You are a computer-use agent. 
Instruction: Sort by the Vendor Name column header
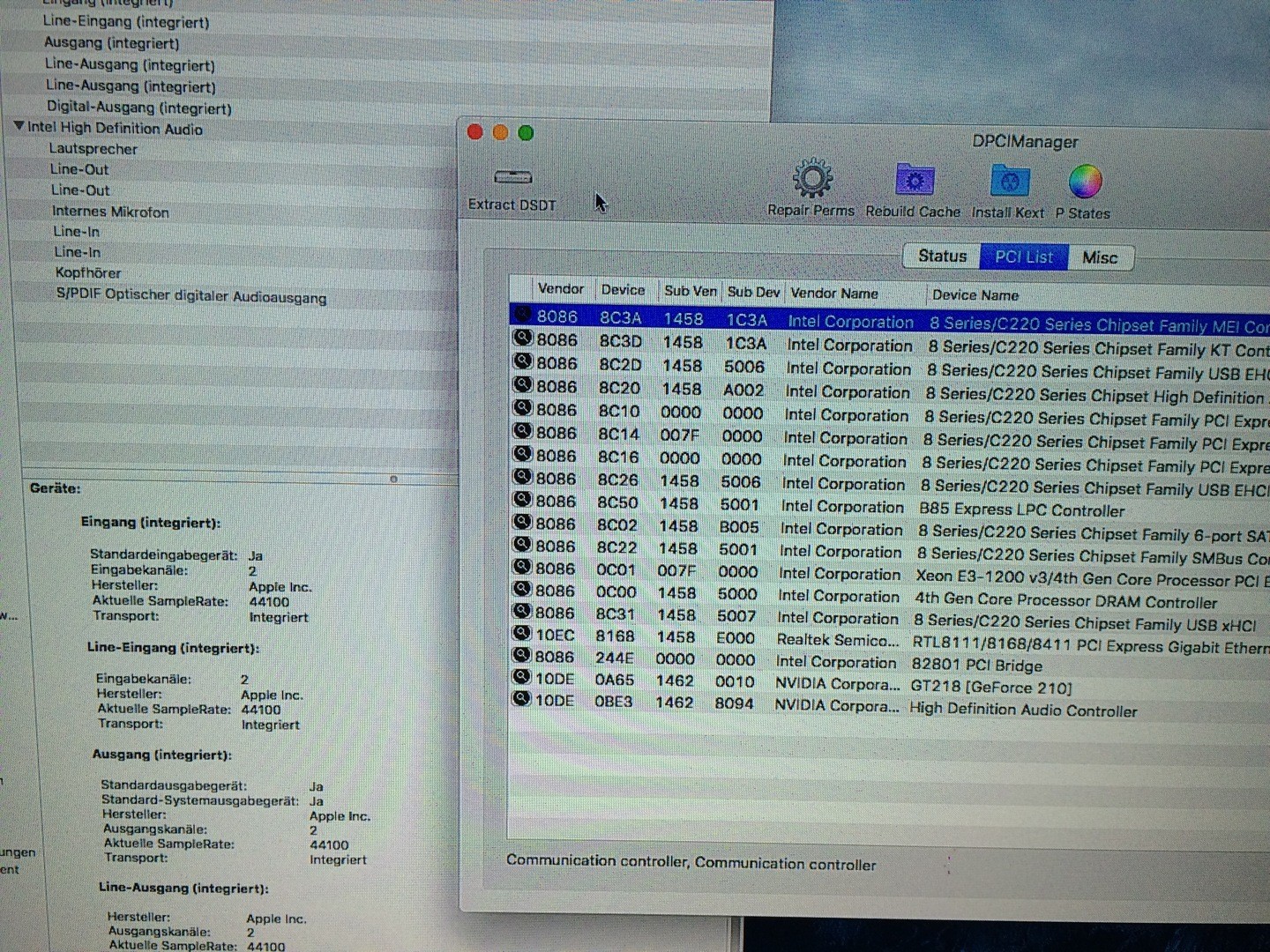click(x=834, y=293)
